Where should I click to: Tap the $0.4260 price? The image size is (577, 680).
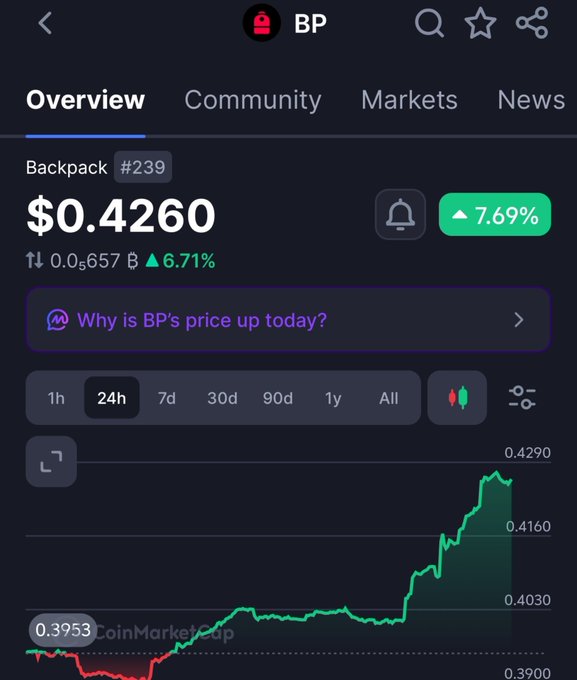tap(121, 215)
